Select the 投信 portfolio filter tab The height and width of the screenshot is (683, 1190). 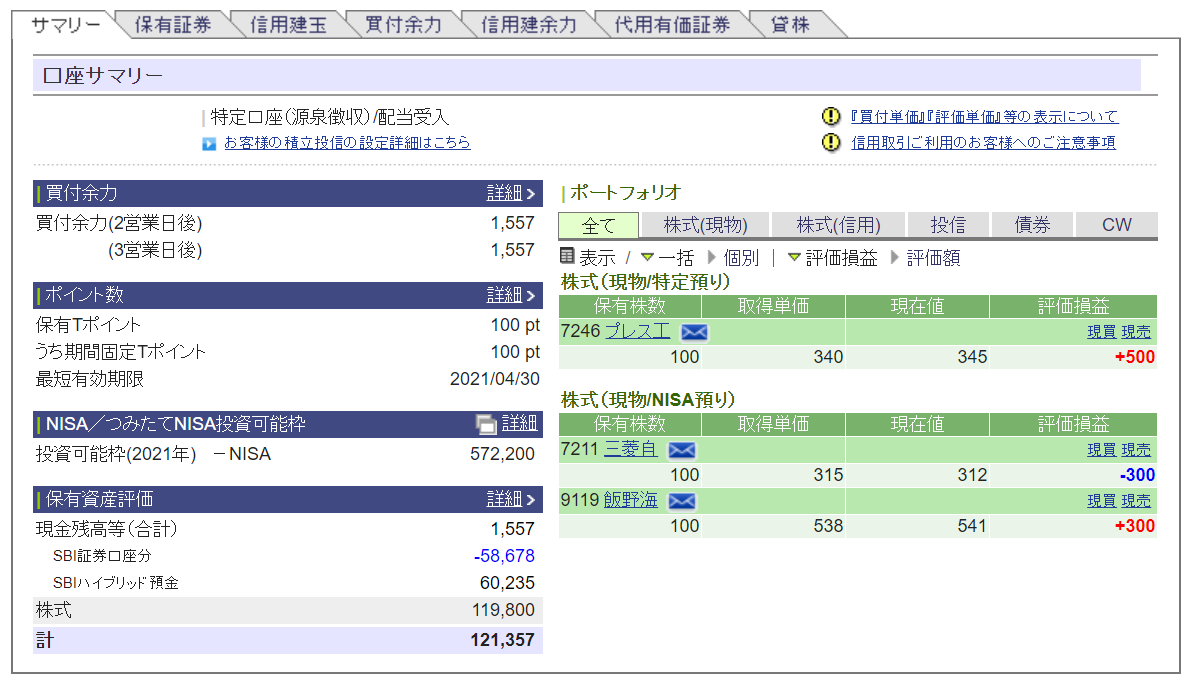pos(948,225)
